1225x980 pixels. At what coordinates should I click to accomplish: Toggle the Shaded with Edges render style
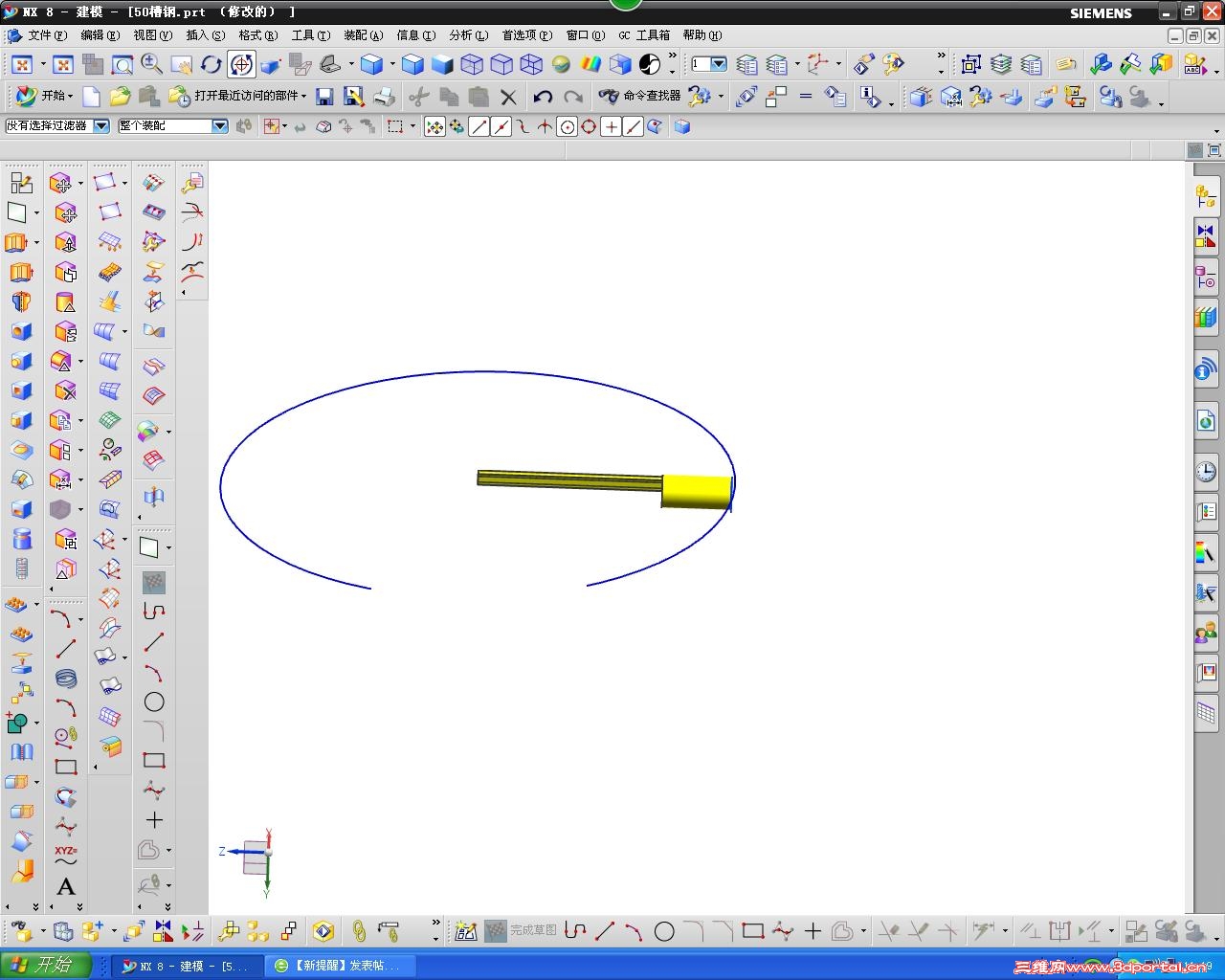412,65
